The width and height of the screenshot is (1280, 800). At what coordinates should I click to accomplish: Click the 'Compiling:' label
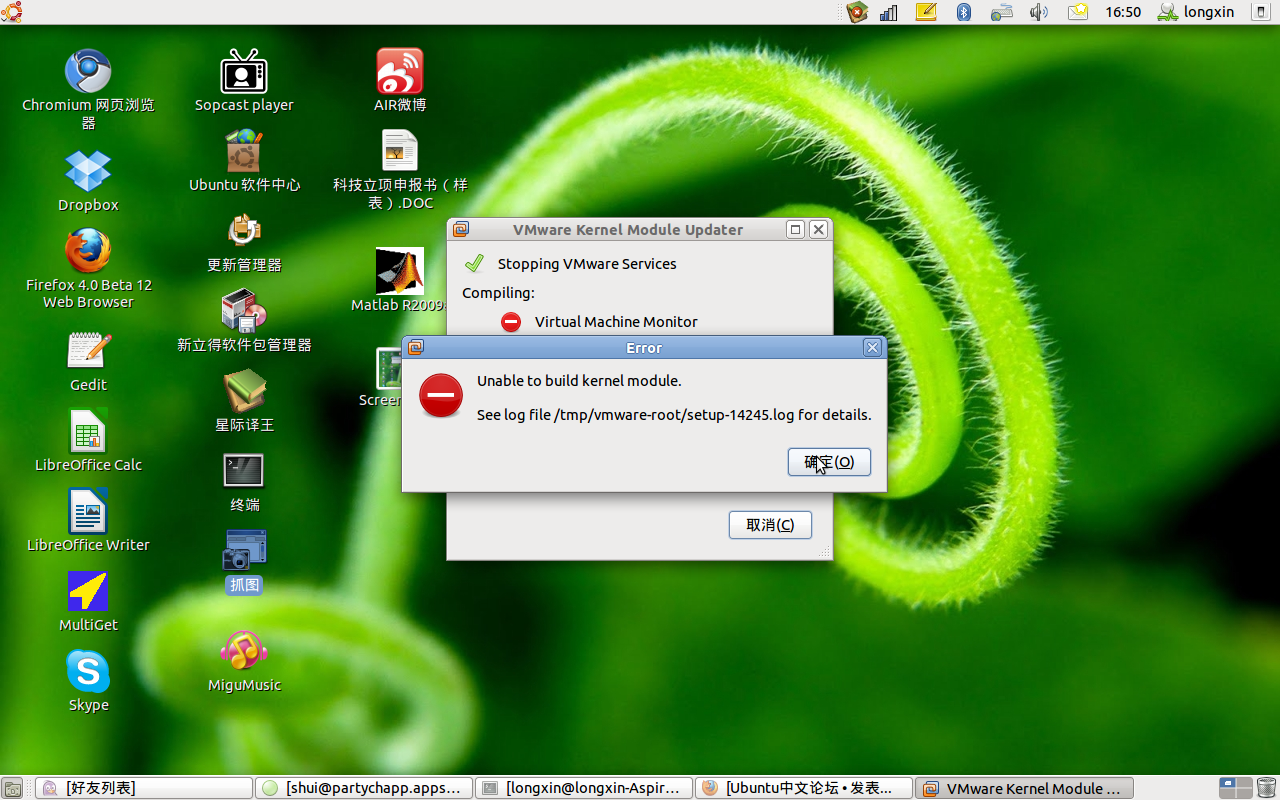[498, 293]
